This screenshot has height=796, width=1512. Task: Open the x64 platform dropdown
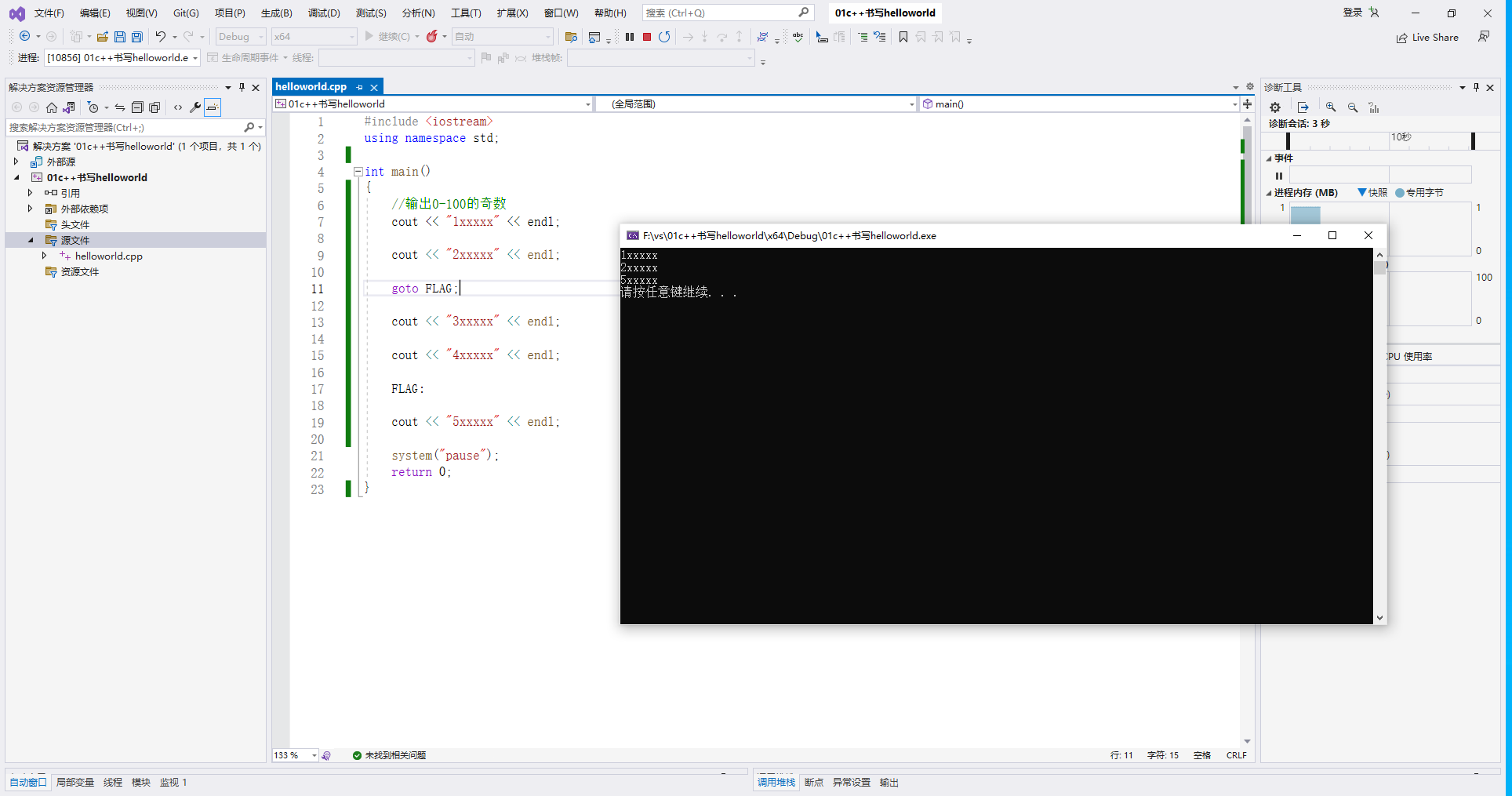(x=314, y=36)
